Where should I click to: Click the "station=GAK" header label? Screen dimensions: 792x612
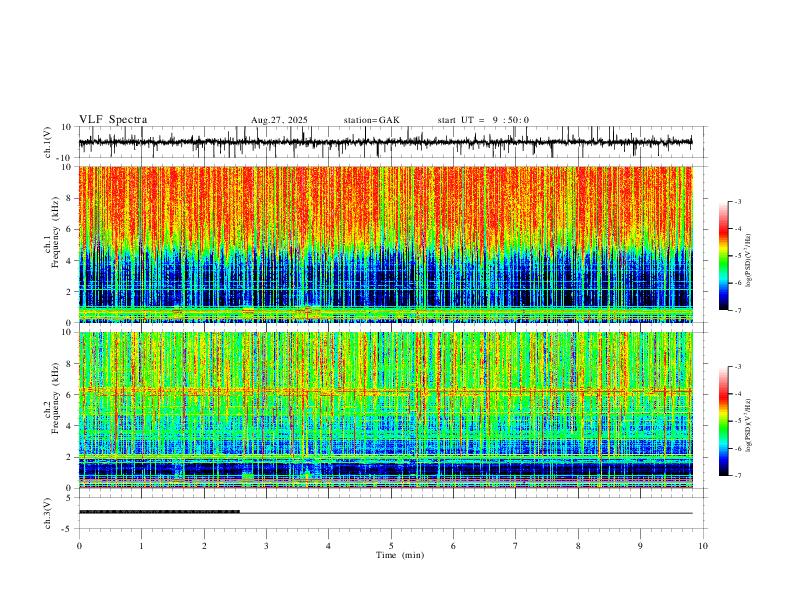(x=371, y=120)
